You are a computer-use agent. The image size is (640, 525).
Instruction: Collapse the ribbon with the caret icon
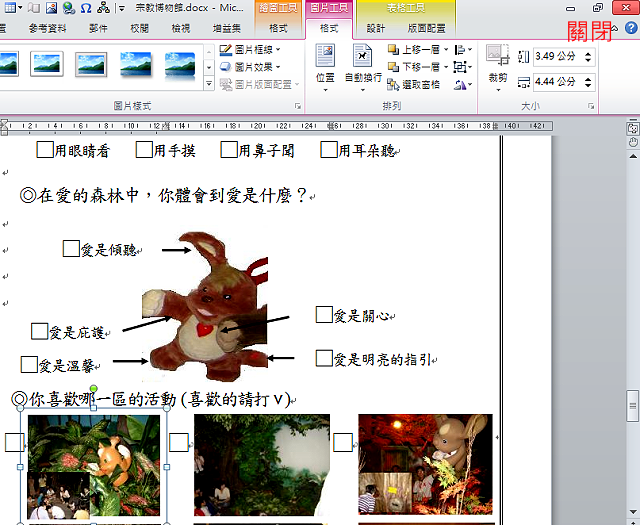click(x=615, y=28)
